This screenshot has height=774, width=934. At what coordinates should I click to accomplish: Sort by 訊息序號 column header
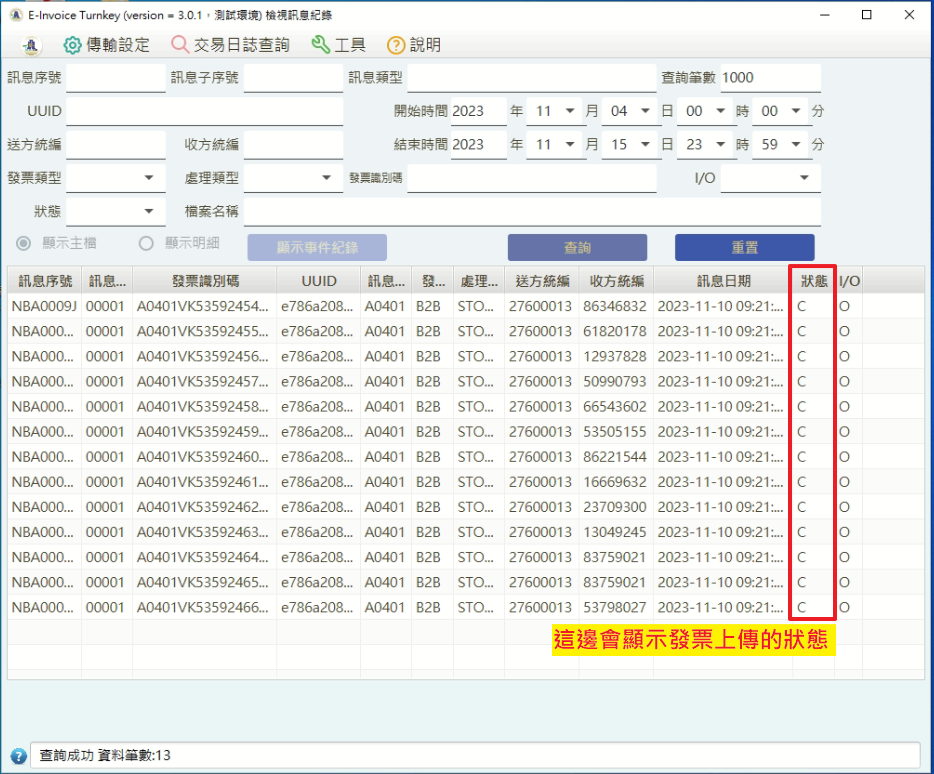45,281
